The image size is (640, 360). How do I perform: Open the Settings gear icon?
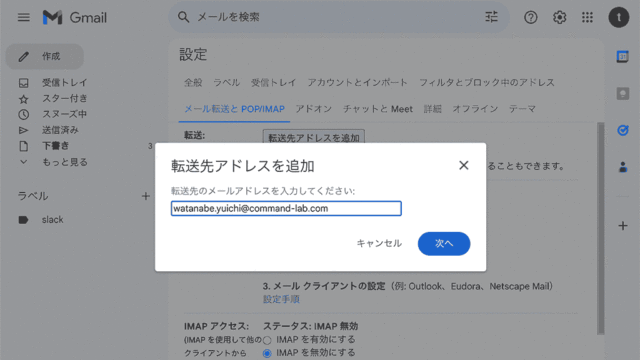click(559, 17)
